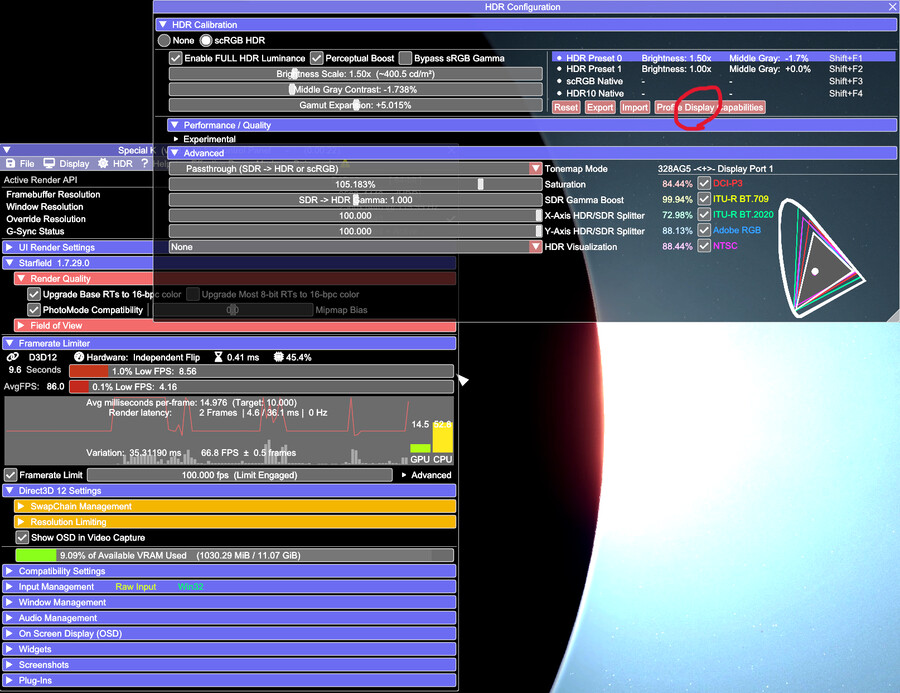
Task: Open the HDR menu with gear icon
Action: coord(115,164)
